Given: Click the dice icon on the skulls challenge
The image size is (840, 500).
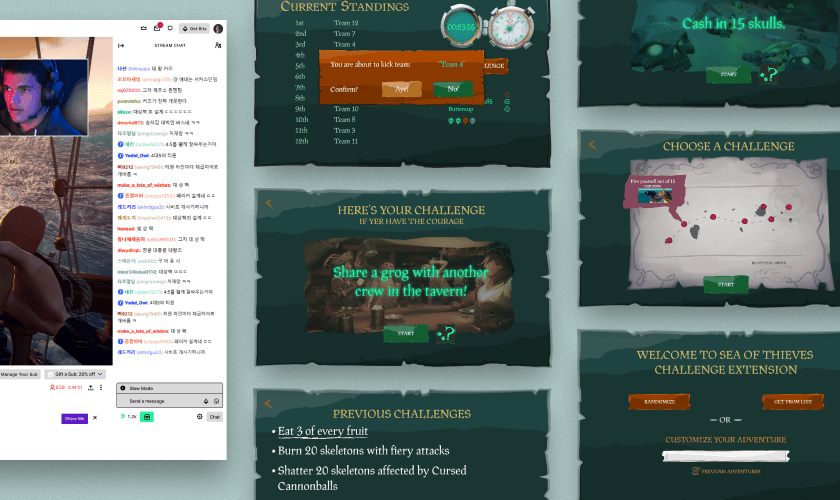Looking at the screenshot, I should point(769,75).
